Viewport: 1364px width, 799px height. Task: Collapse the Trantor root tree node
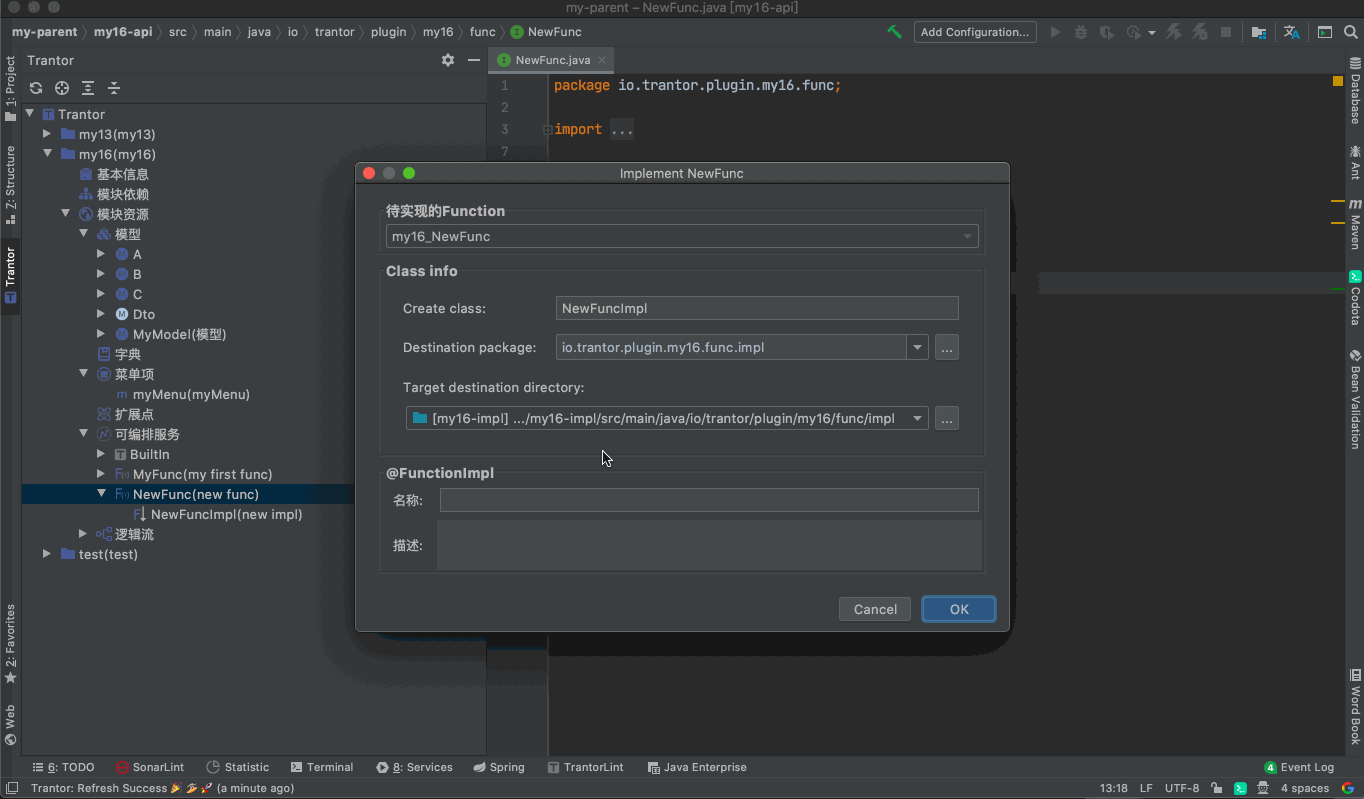point(30,114)
